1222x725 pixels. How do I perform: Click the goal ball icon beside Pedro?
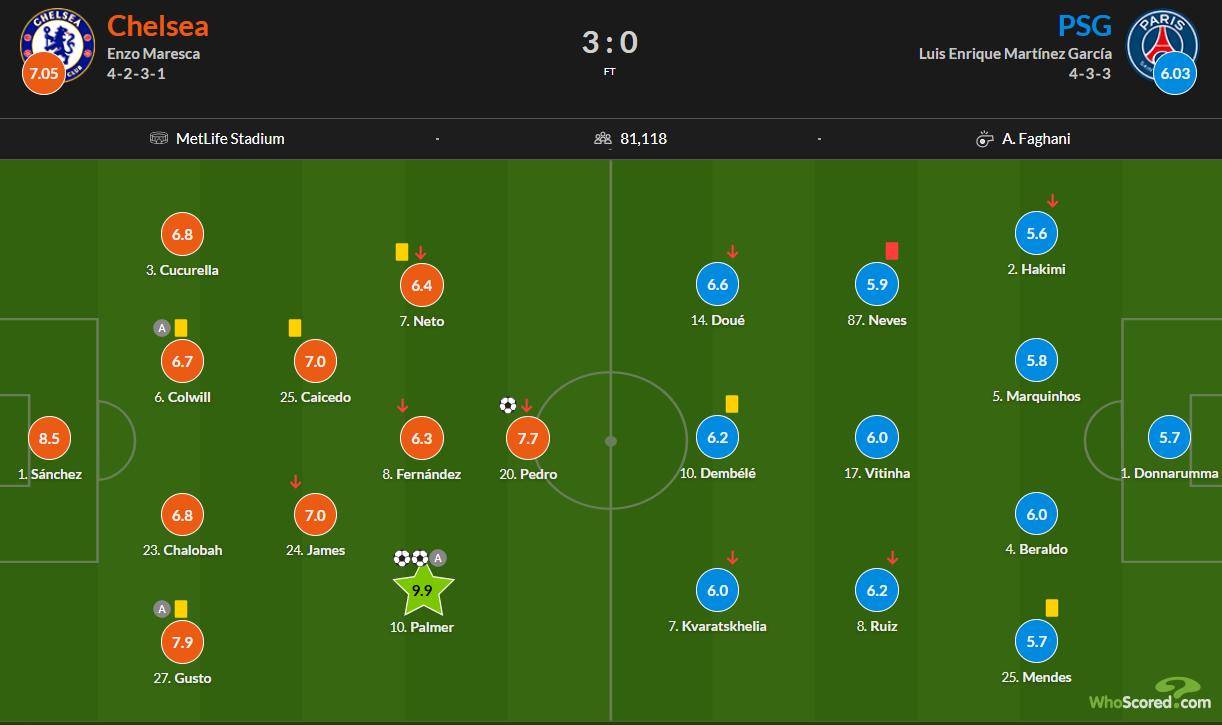(508, 405)
